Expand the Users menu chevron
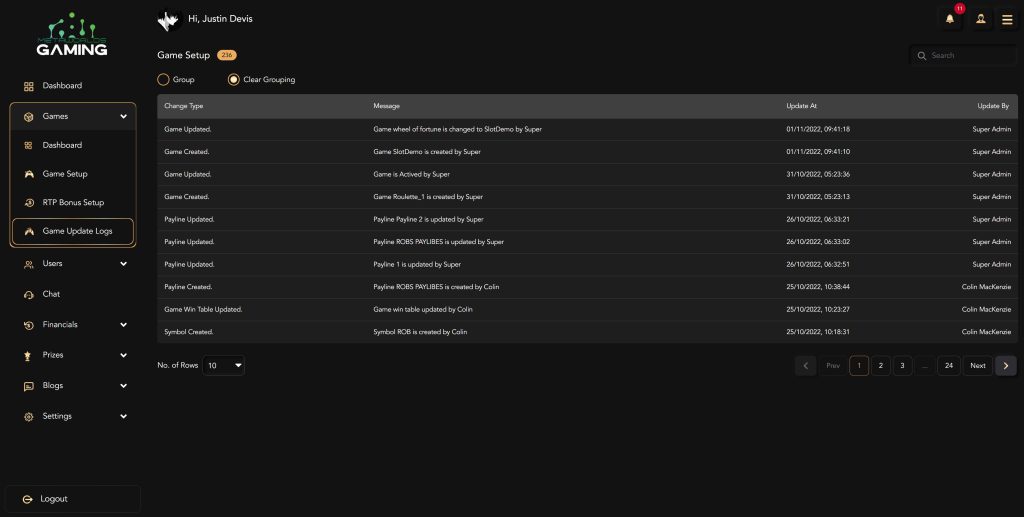The height and width of the screenshot is (517, 1024). tap(123, 264)
